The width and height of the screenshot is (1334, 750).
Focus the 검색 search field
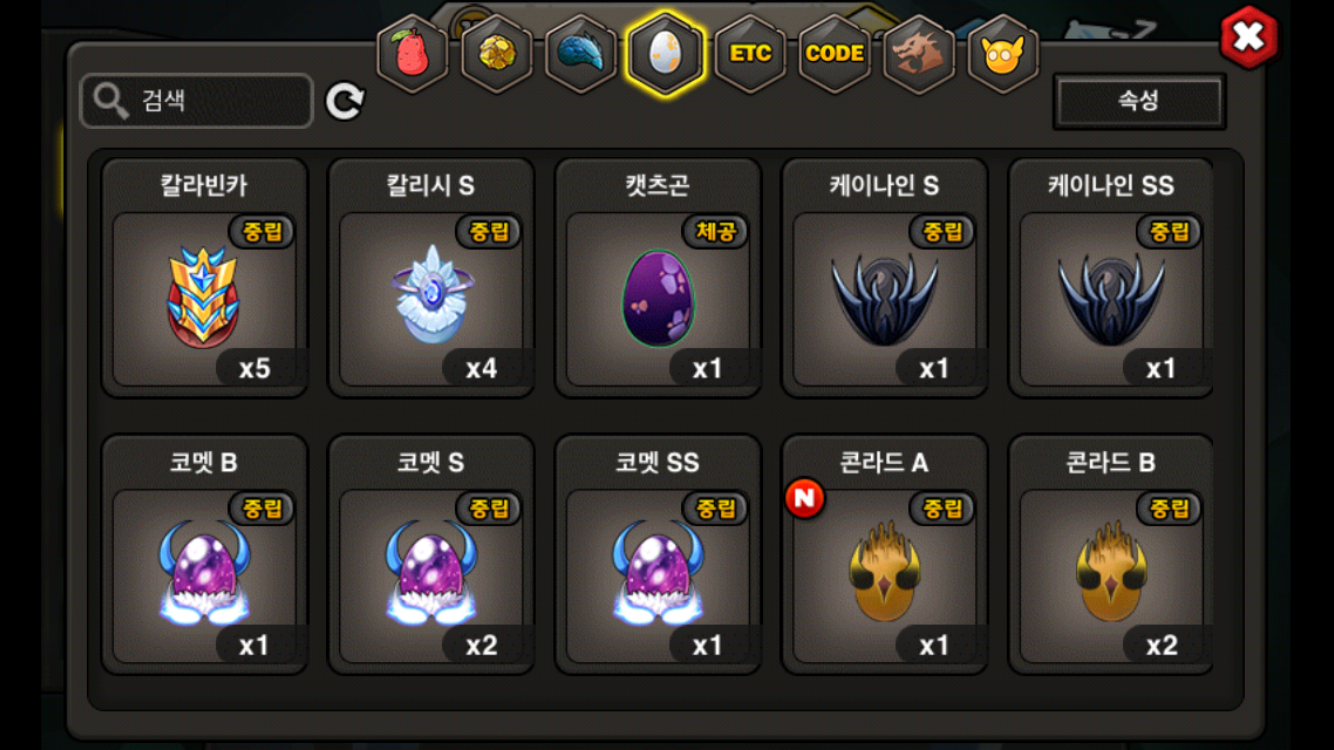pos(197,100)
